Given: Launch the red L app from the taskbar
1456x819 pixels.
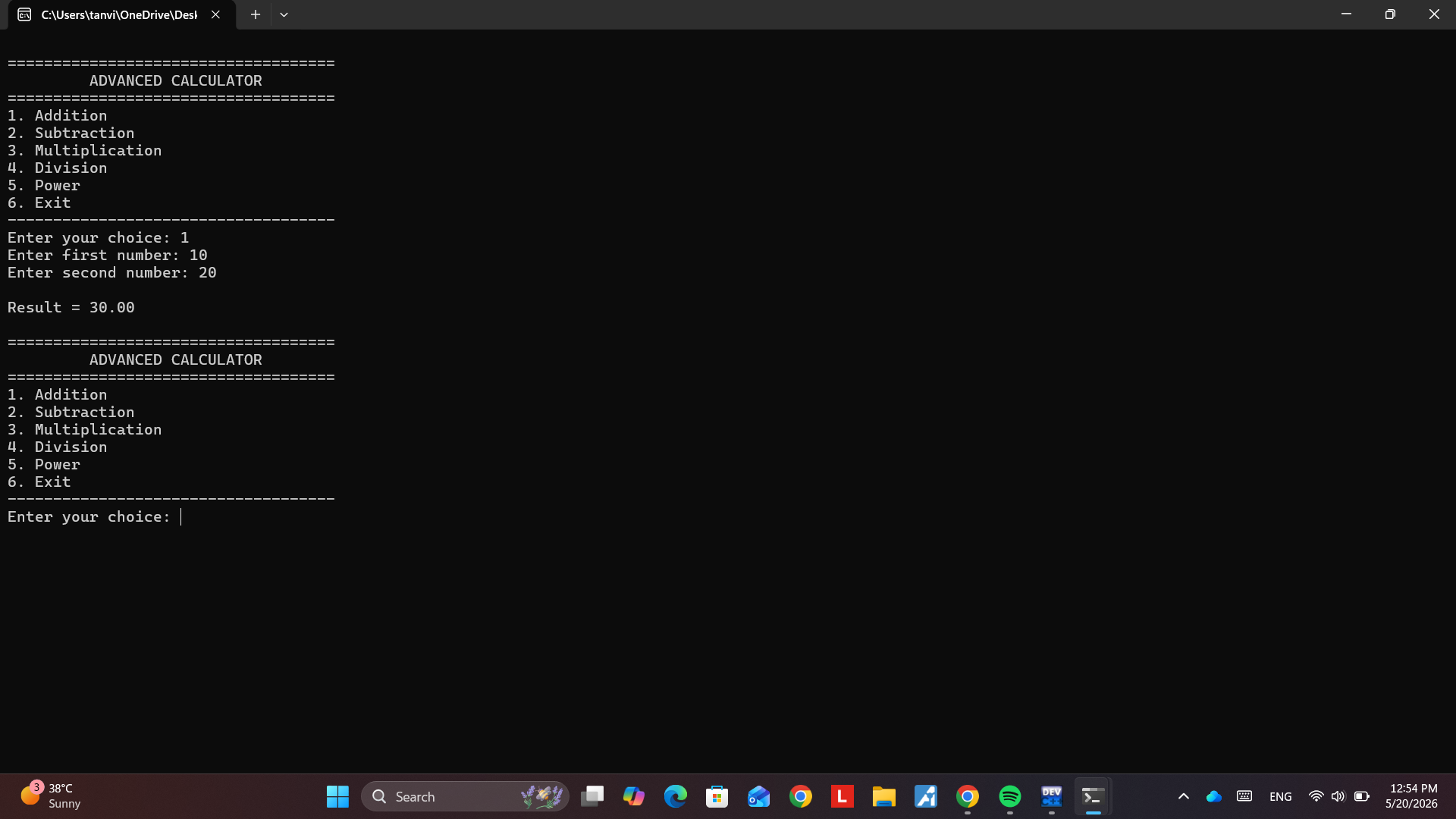Looking at the screenshot, I should tap(843, 796).
